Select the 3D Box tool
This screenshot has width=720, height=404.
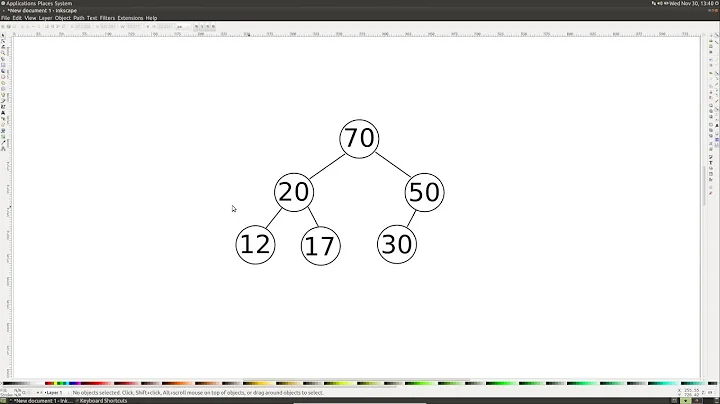pos(3,71)
